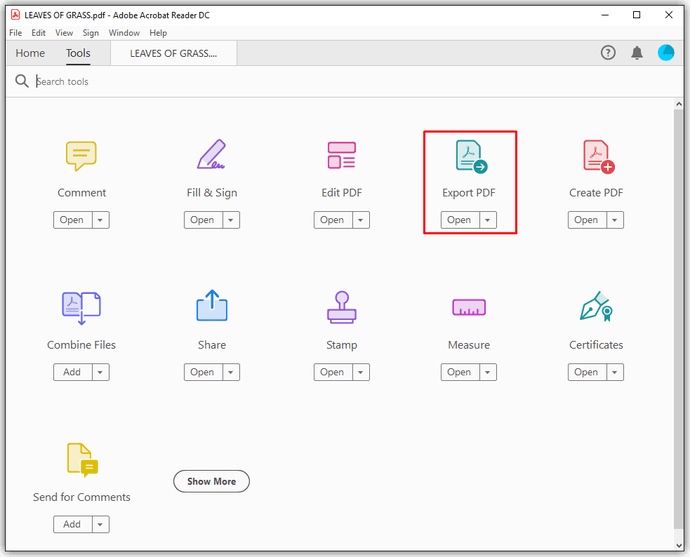
Task: Select the Tools tab
Action: coord(78,53)
